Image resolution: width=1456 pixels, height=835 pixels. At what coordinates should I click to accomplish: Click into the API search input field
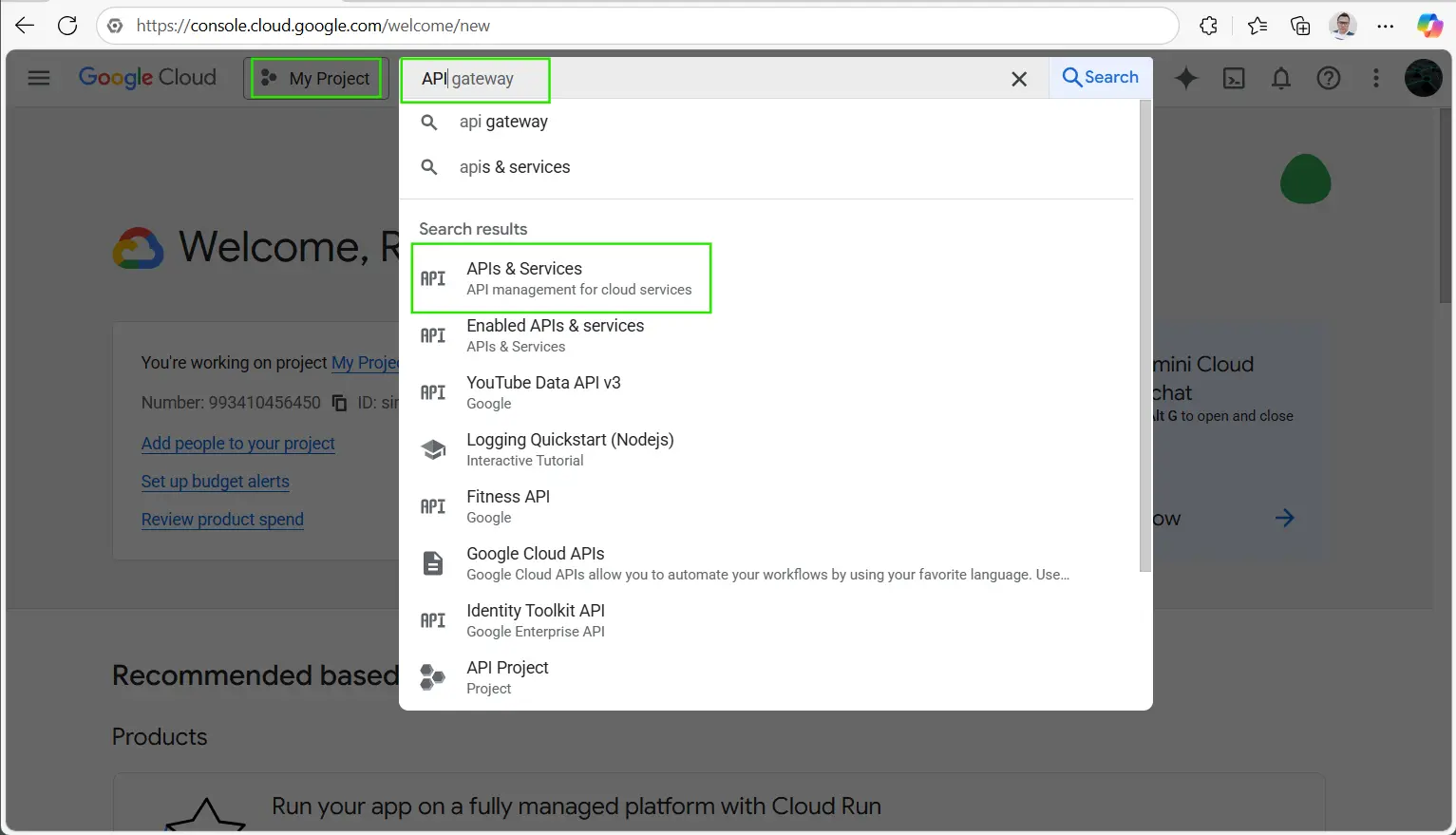click(x=712, y=79)
